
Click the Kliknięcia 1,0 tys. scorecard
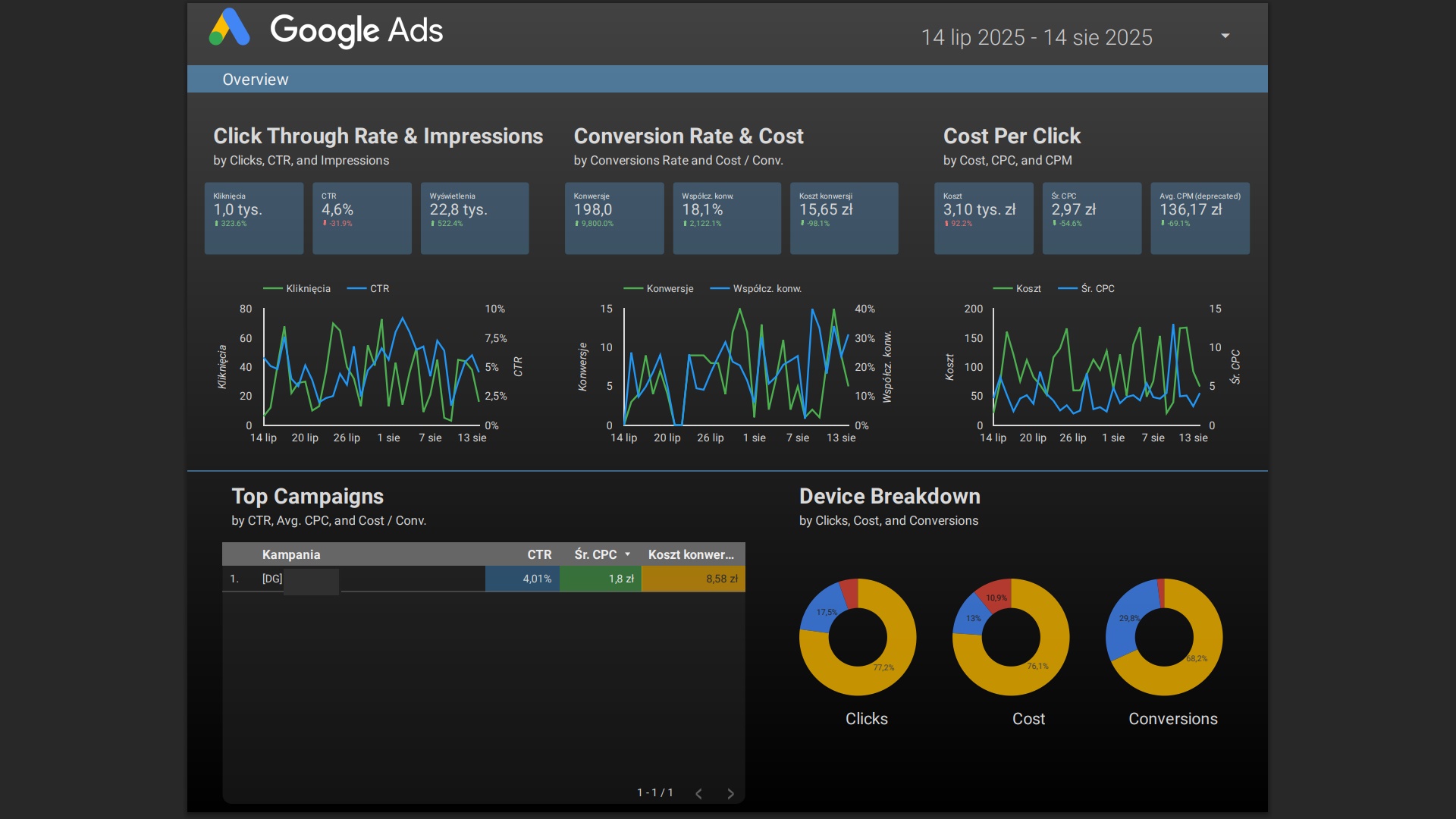tap(254, 218)
